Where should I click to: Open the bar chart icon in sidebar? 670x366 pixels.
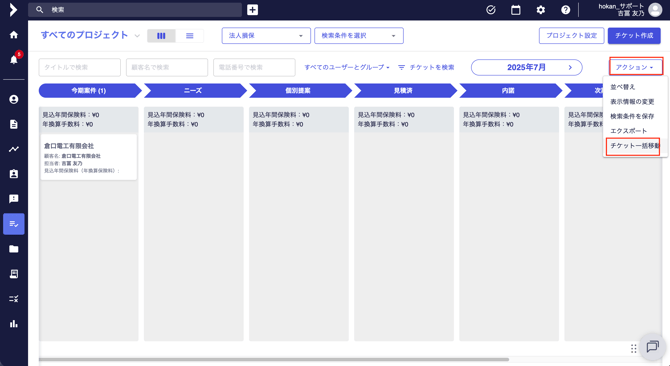tap(14, 323)
